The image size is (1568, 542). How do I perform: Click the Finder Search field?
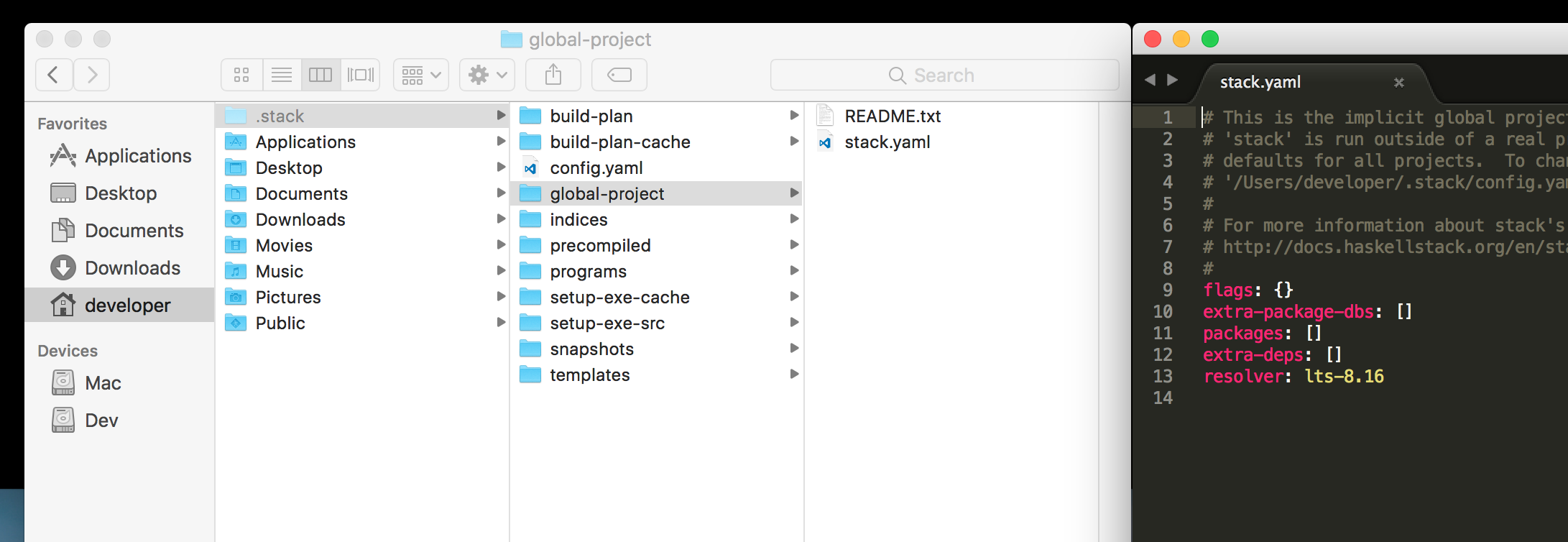tap(944, 75)
